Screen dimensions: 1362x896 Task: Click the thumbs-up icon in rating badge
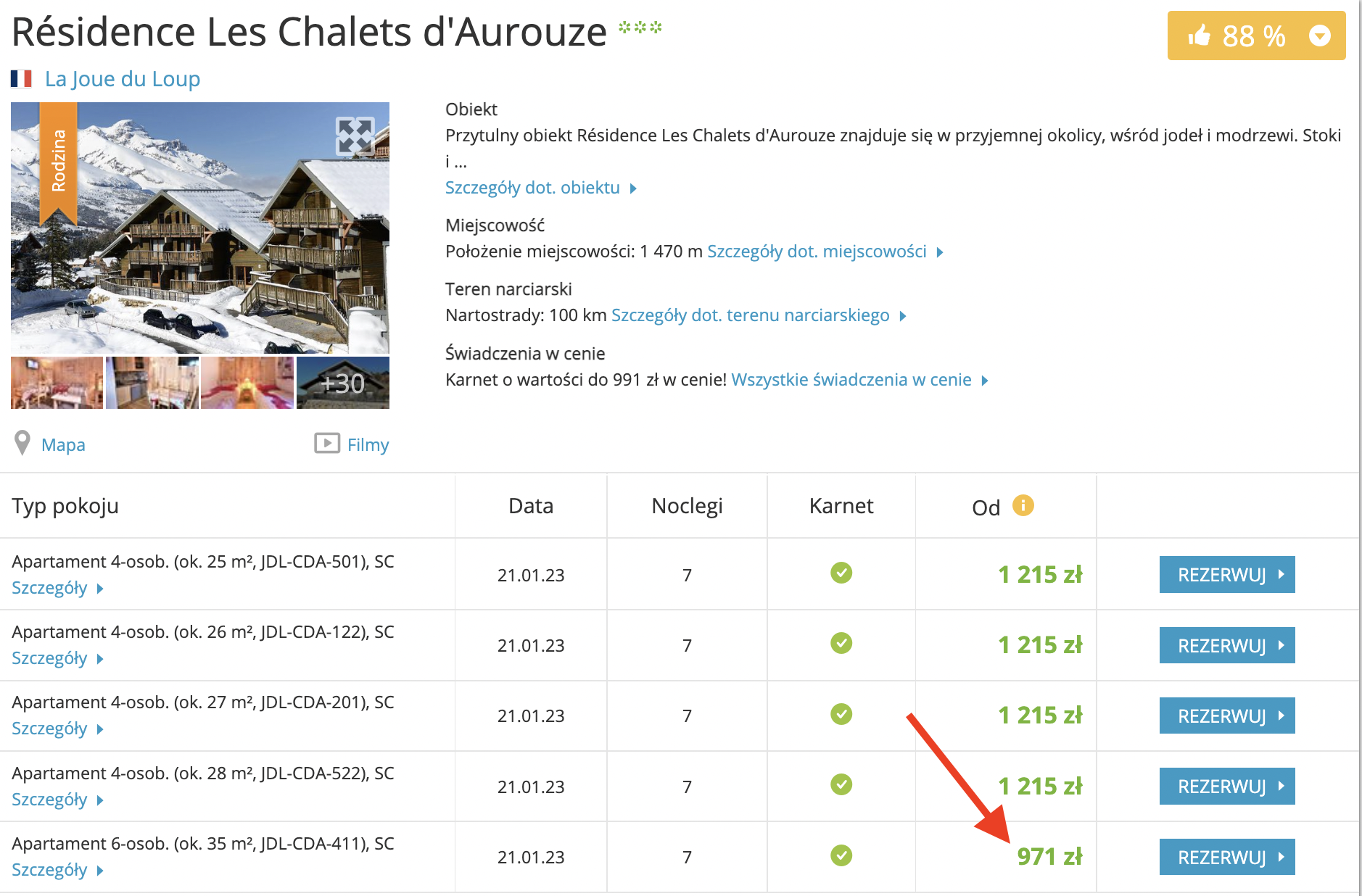1200,35
